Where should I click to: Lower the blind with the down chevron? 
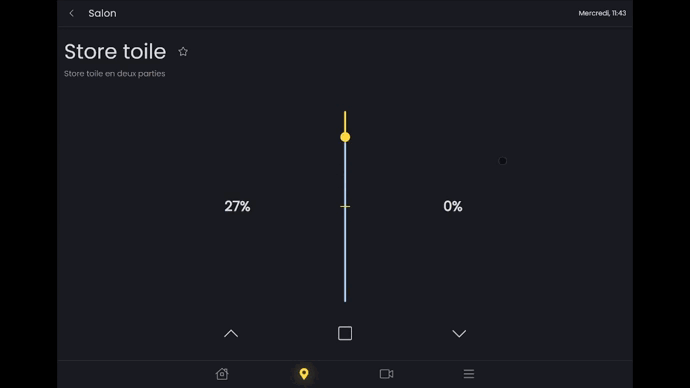click(x=459, y=333)
